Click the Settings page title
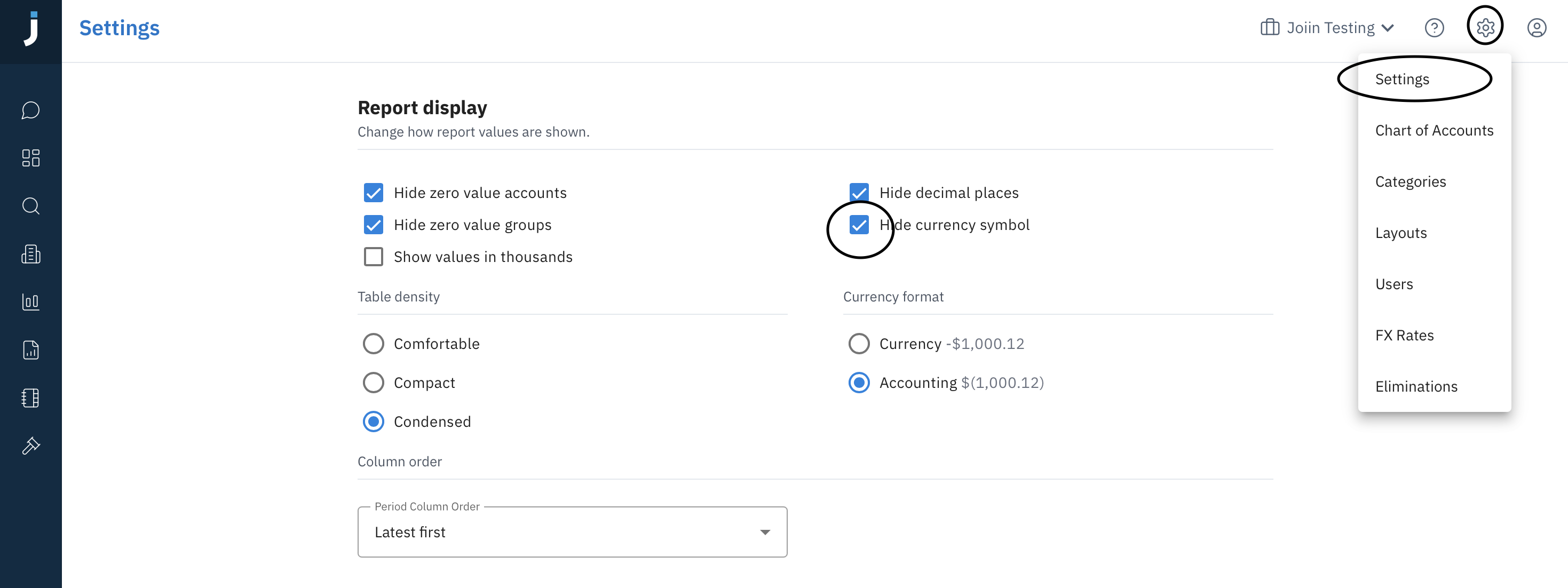 (x=120, y=28)
